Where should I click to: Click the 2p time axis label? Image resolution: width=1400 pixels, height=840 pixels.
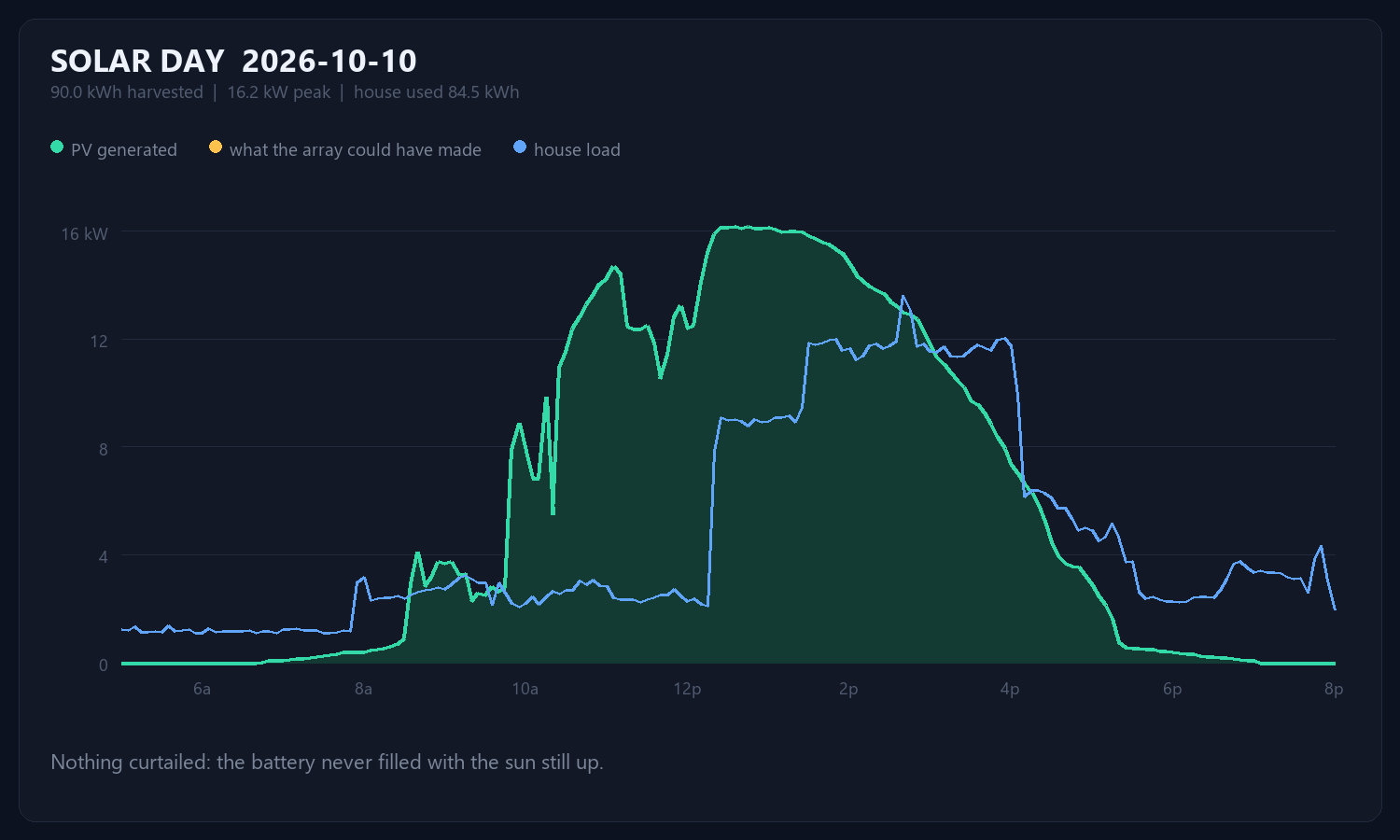pyautogui.click(x=848, y=690)
